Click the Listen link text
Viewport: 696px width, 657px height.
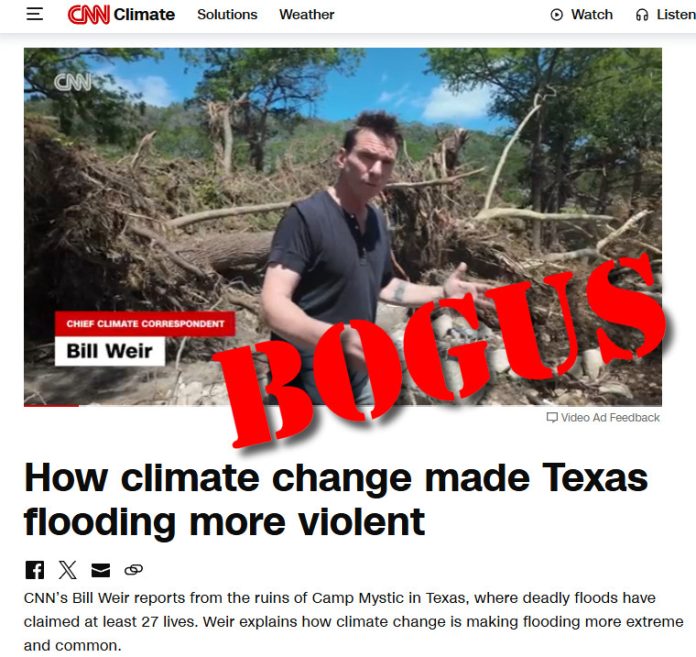tap(676, 15)
